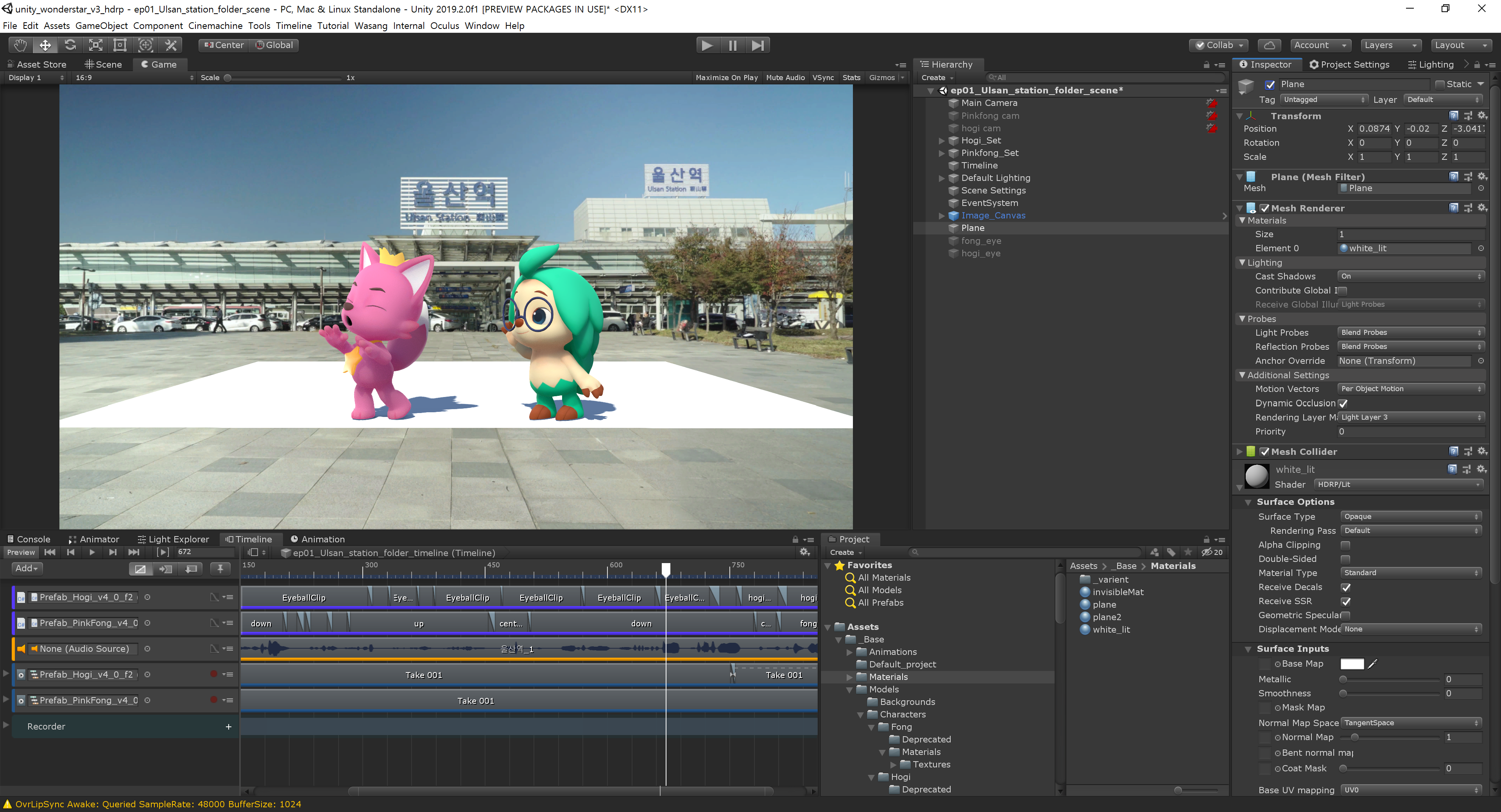Open the Shader dropdown HDRP/Lit
The image size is (1501, 812).
1399,485
